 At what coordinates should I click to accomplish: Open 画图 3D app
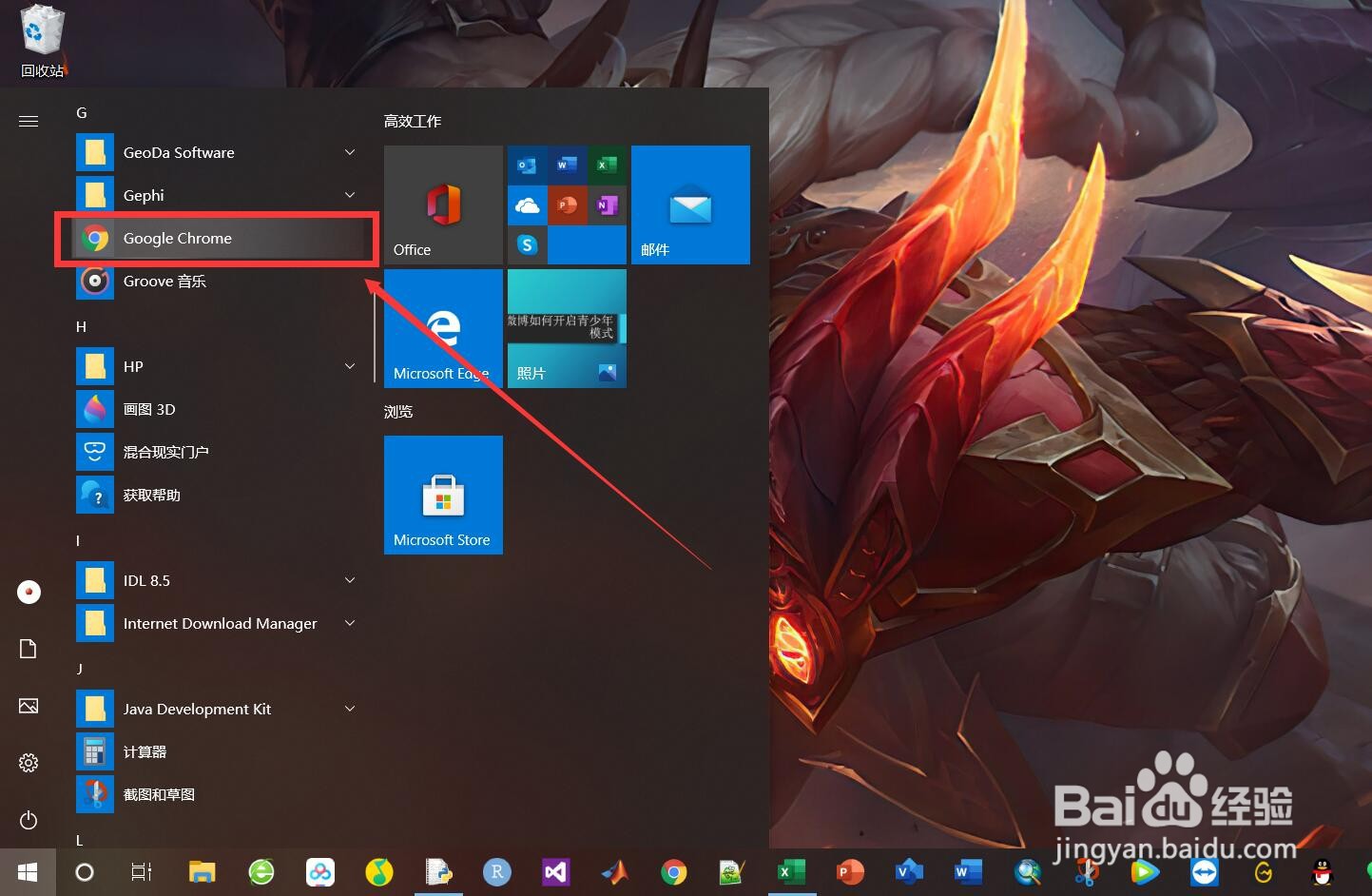[219, 409]
